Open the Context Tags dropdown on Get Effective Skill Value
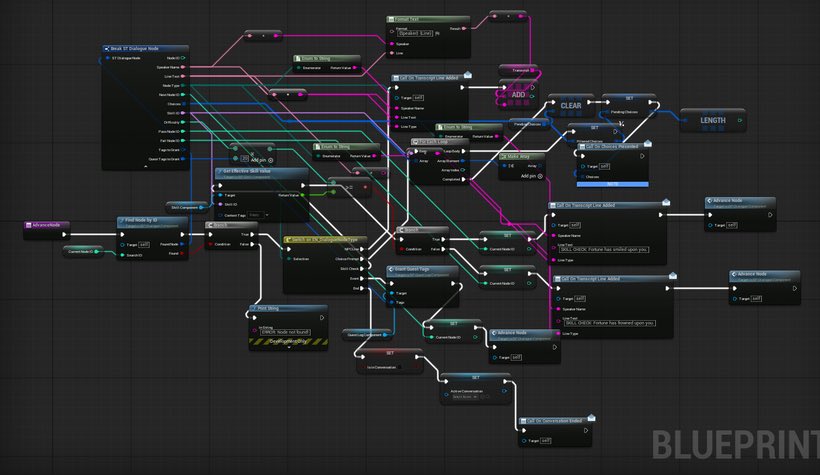The width and height of the screenshot is (820, 475). 267,215
